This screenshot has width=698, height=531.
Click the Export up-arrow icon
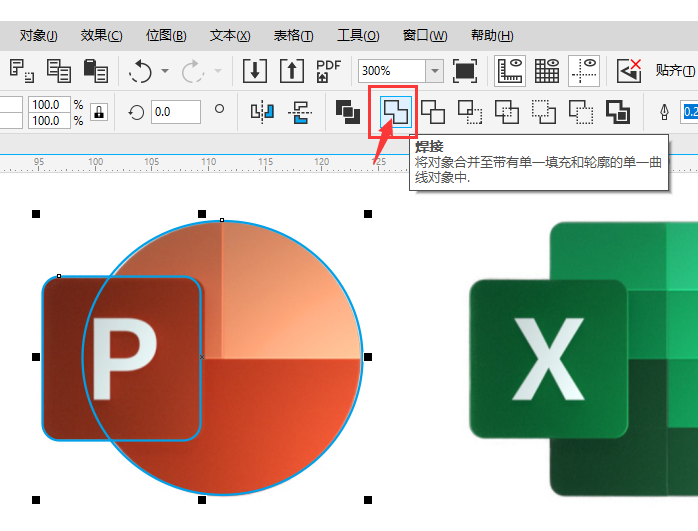pyautogui.click(x=292, y=71)
